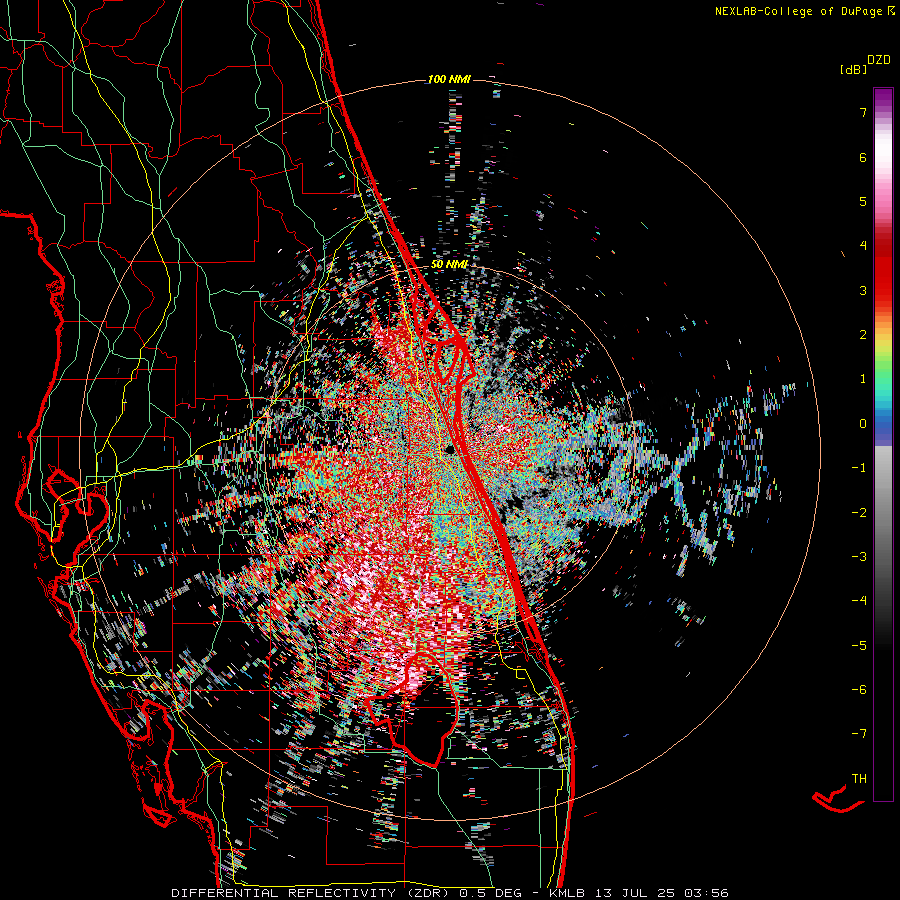Click the 0 value on the color scale

click(863, 424)
